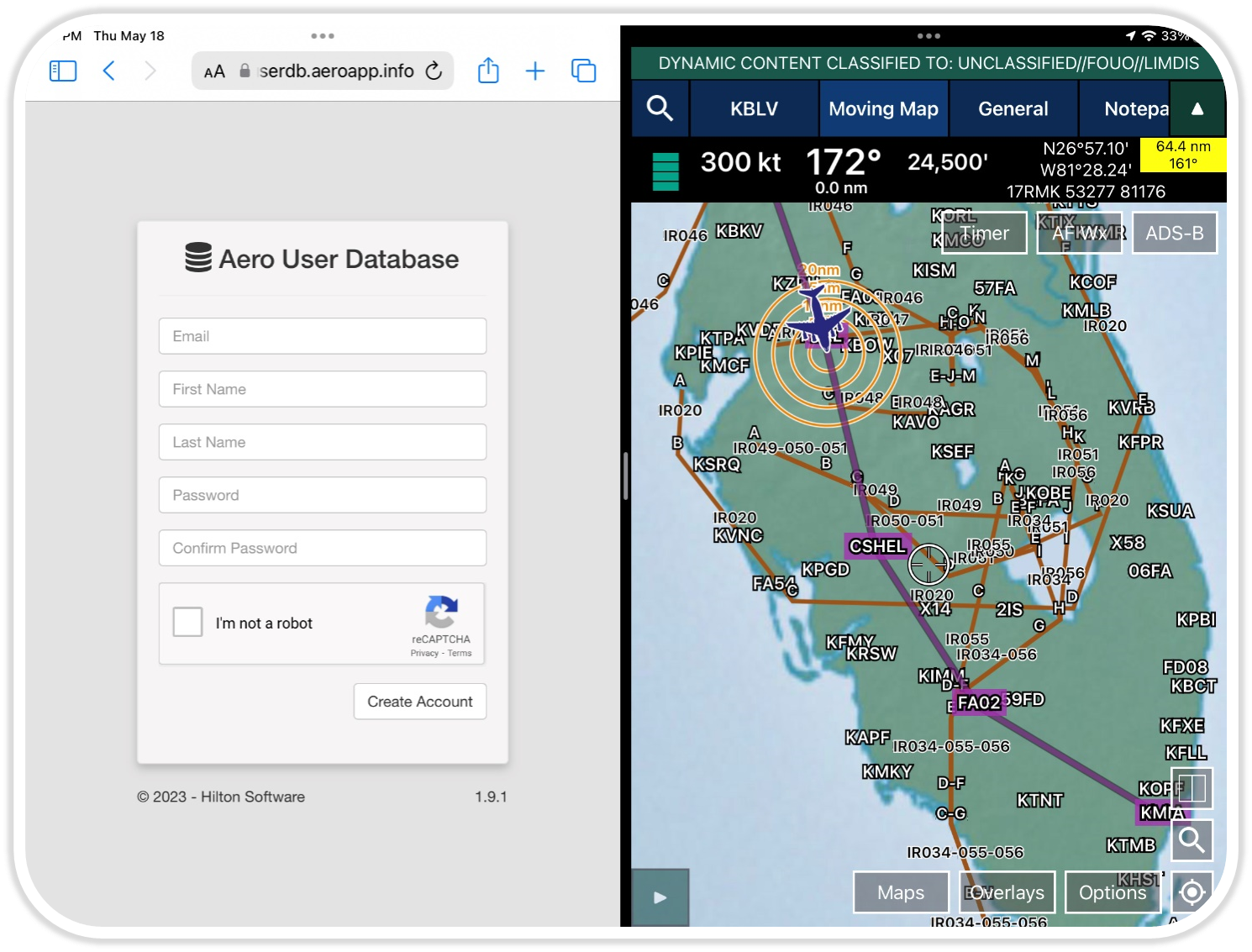
Task: Open the Notepad tab
Action: tap(1126, 108)
